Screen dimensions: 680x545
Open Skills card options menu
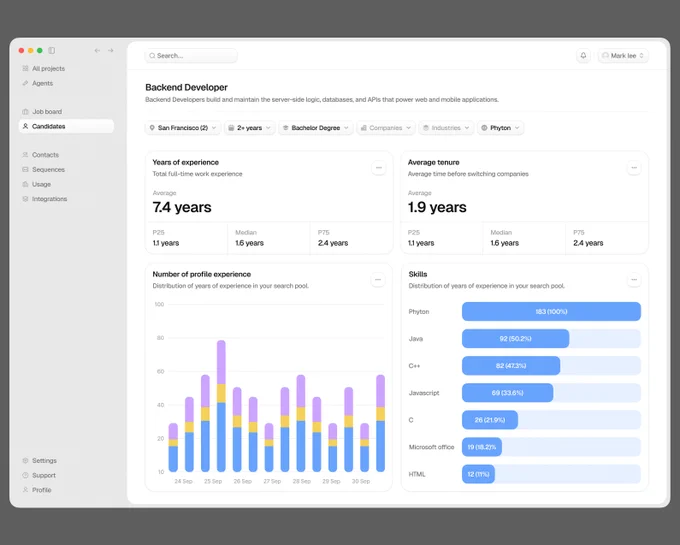634,280
